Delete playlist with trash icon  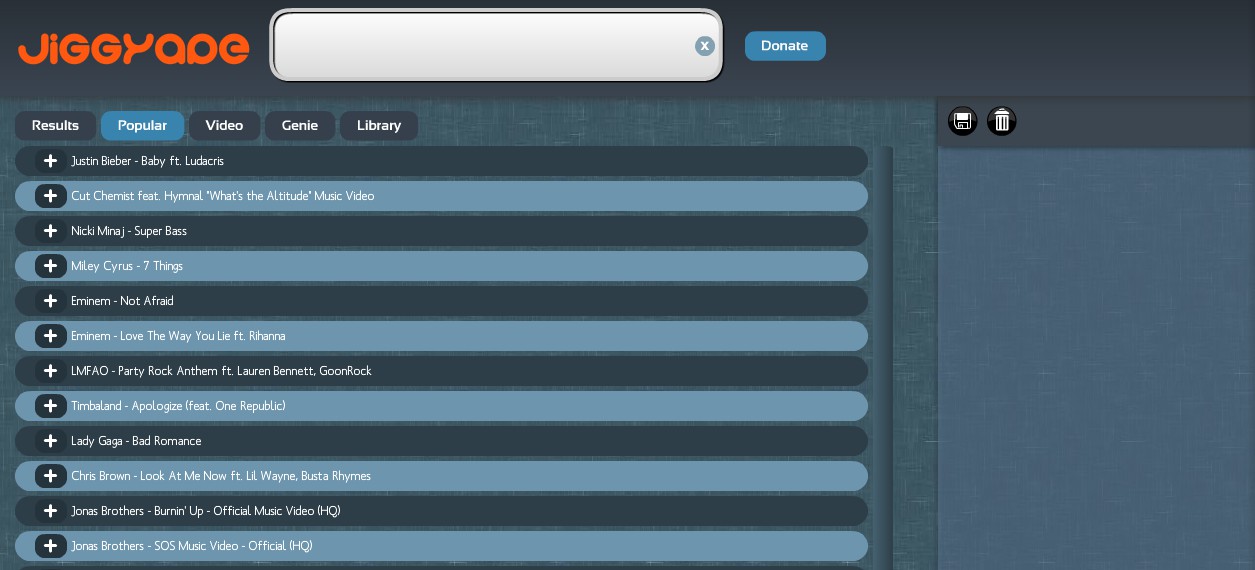(x=1002, y=122)
